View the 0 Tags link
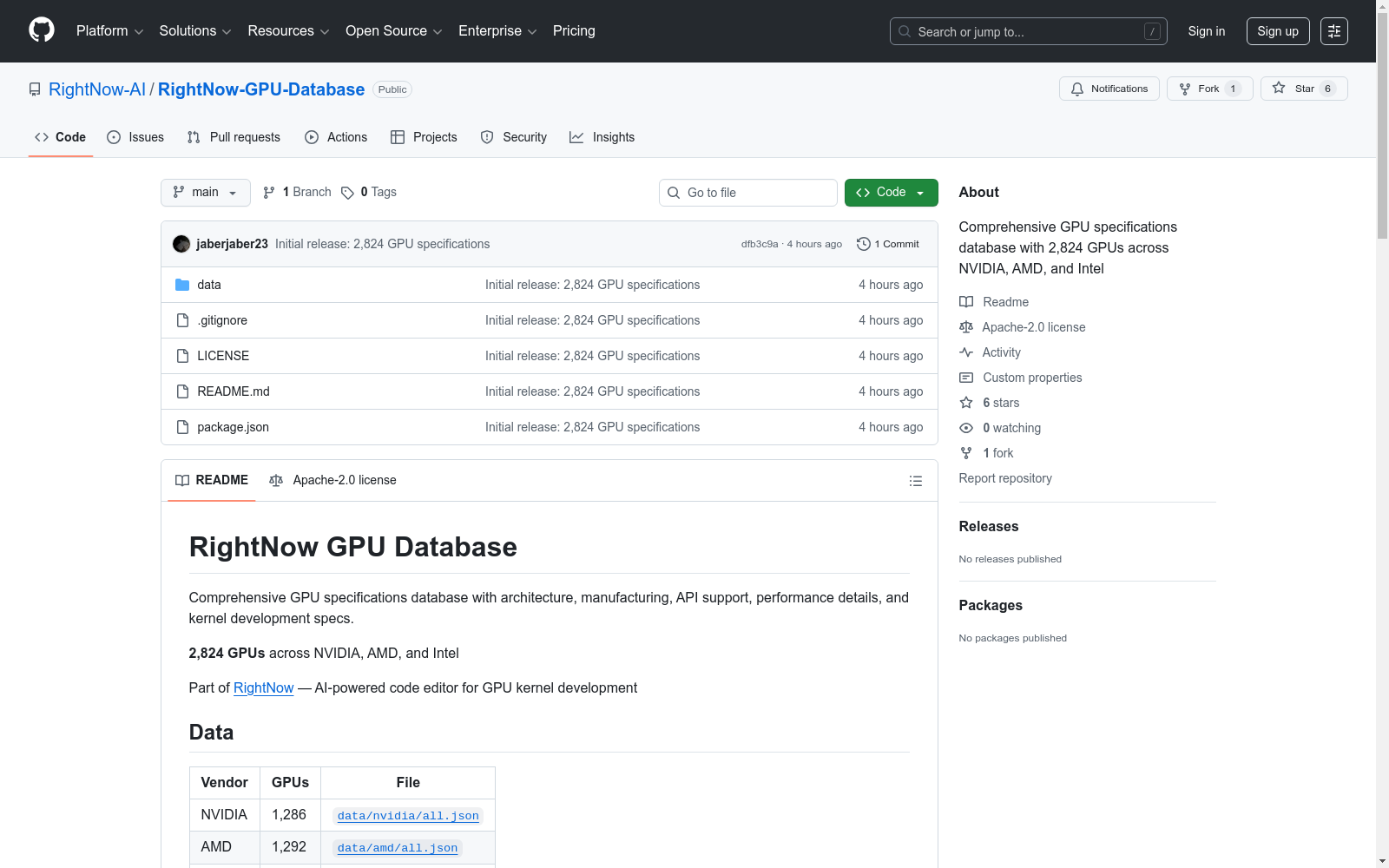This screenshot has width=1389, height=868. point(369,192)
